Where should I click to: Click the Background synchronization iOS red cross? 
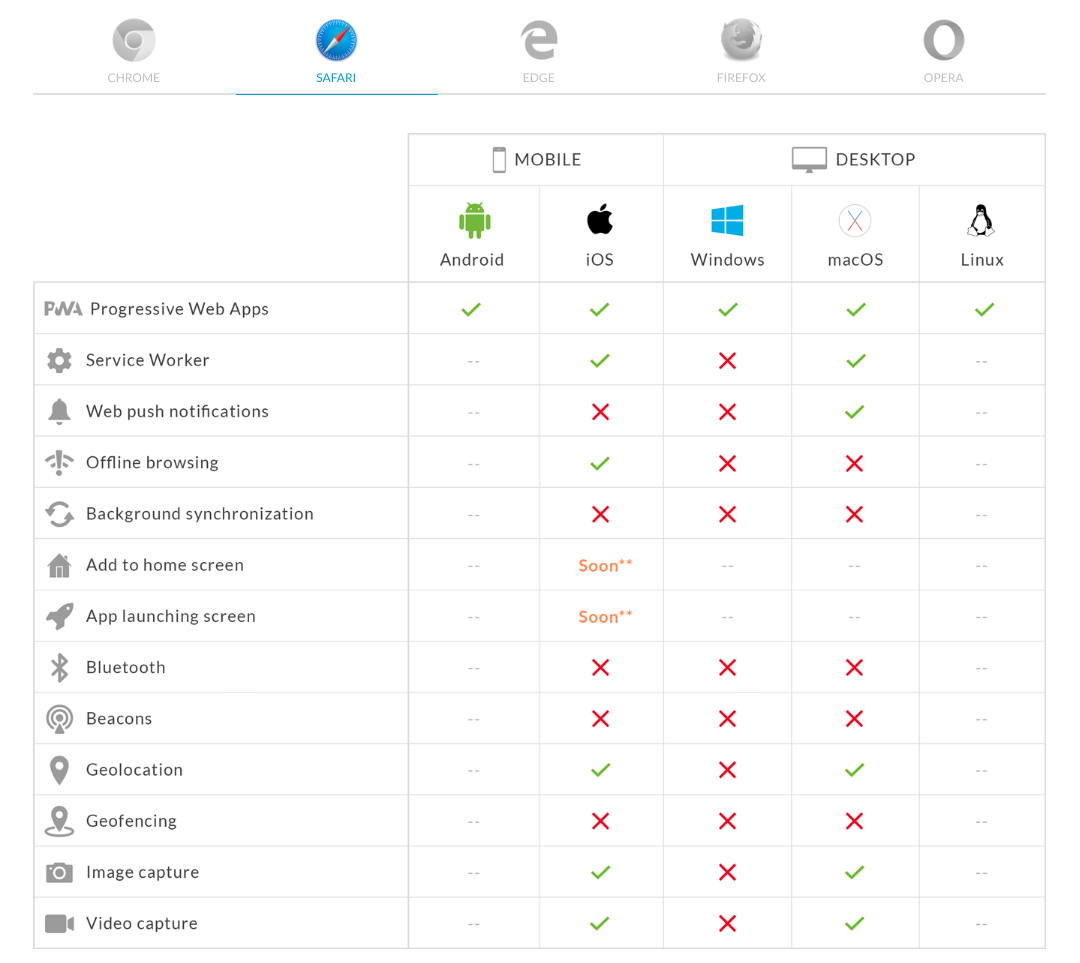click(601, 515)
